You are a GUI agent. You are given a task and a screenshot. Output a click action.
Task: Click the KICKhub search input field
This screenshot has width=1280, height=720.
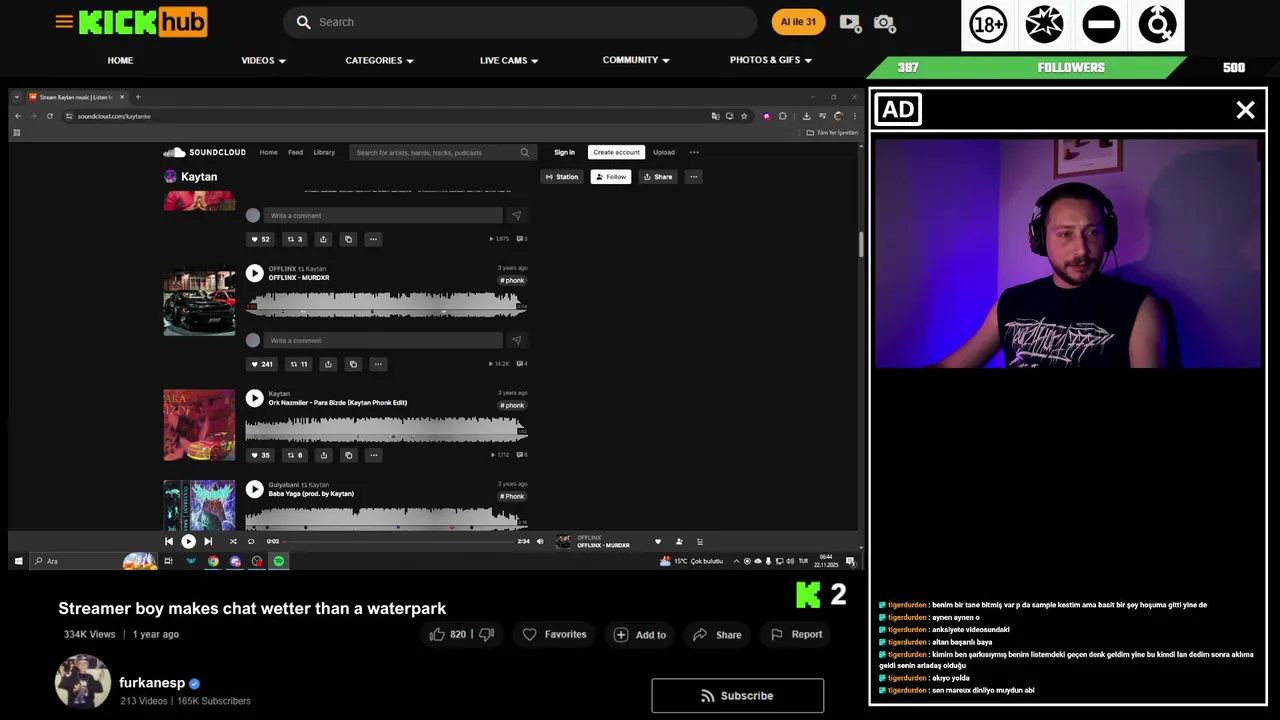click(519, 22)
